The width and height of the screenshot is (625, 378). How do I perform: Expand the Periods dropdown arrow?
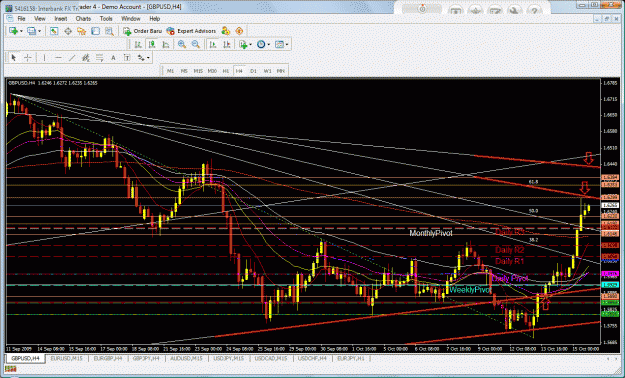point(269,45)
